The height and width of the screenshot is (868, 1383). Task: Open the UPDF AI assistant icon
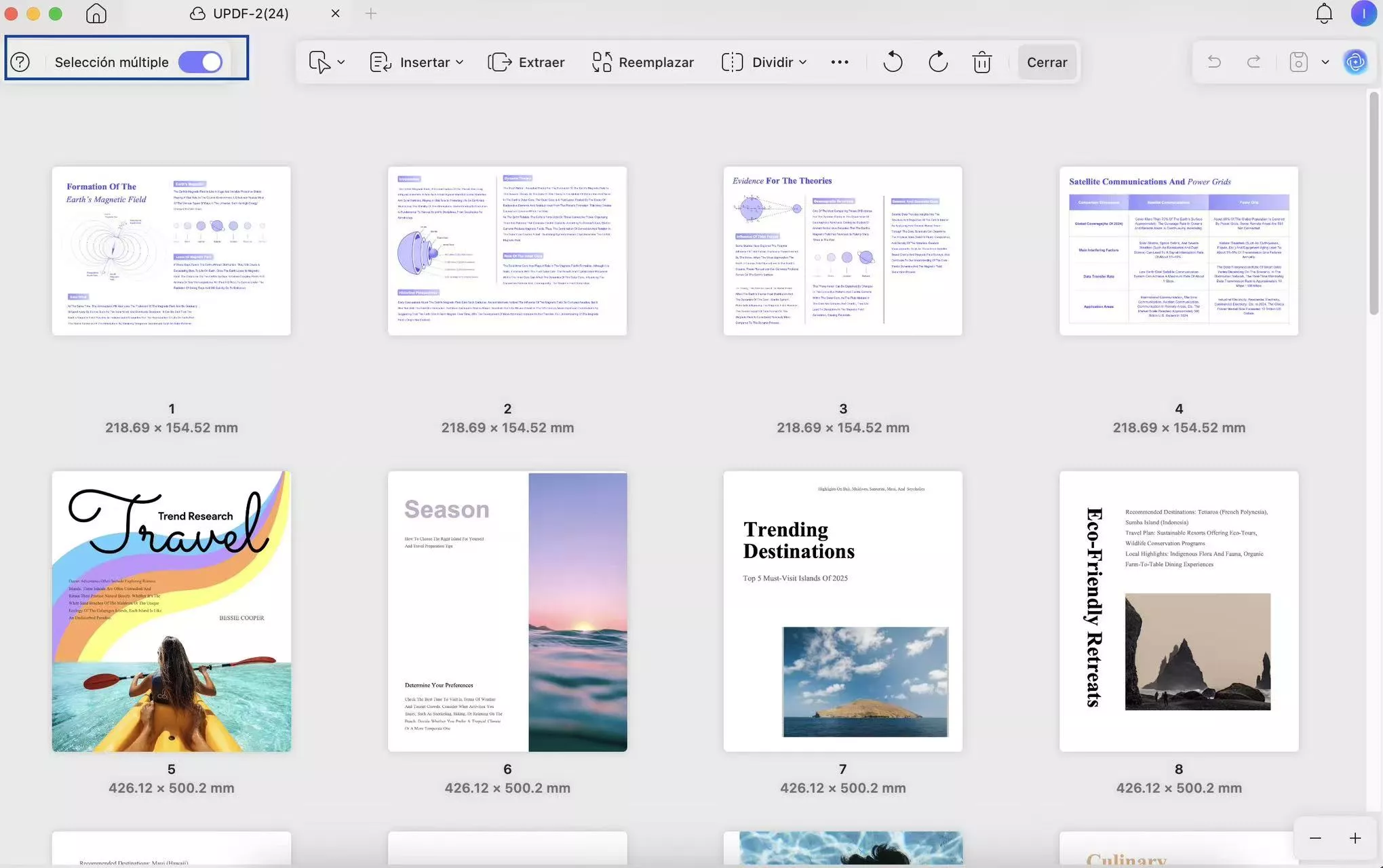click(x=1355, y=62)
